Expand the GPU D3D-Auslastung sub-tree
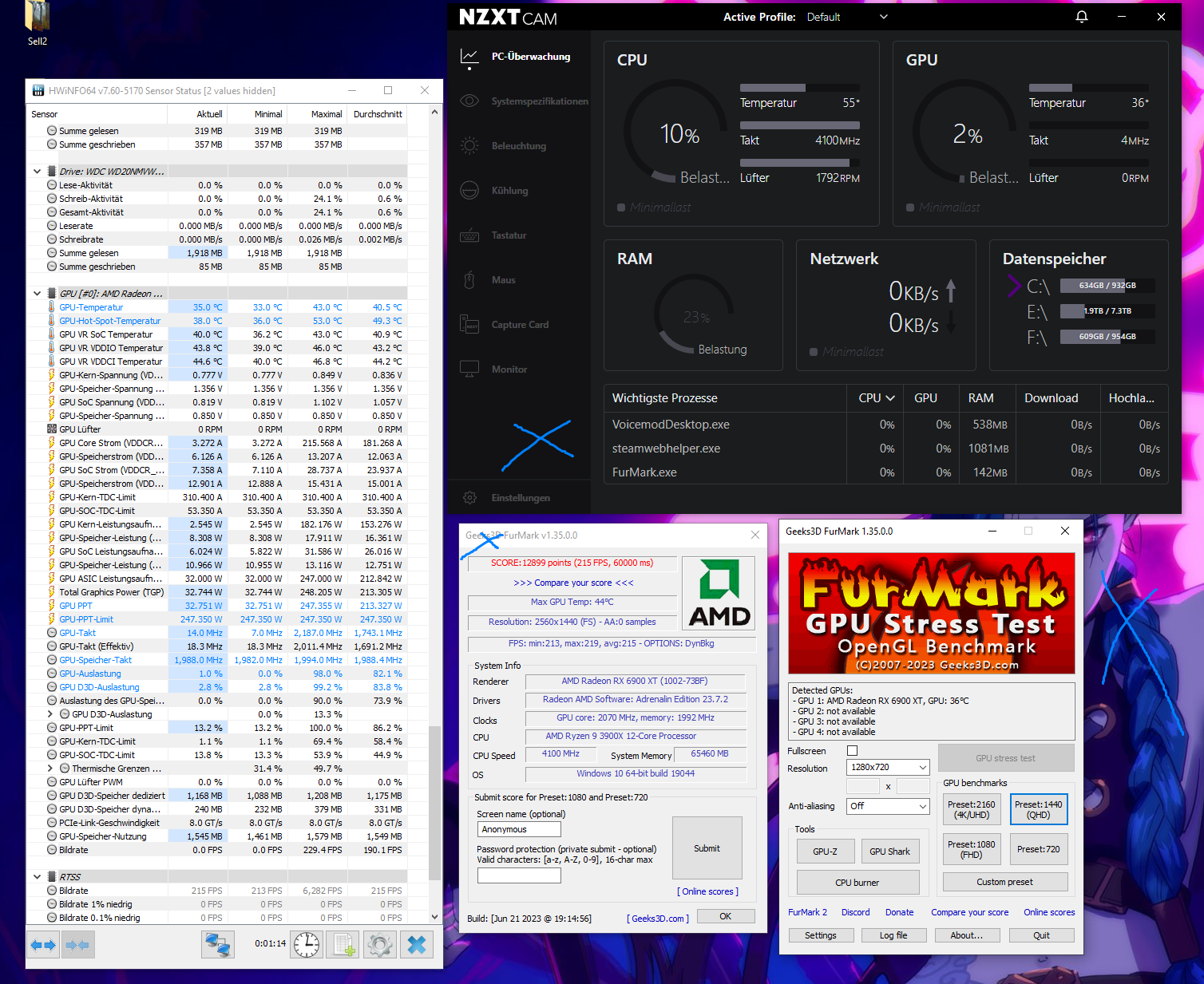 [x=50, y=714]
